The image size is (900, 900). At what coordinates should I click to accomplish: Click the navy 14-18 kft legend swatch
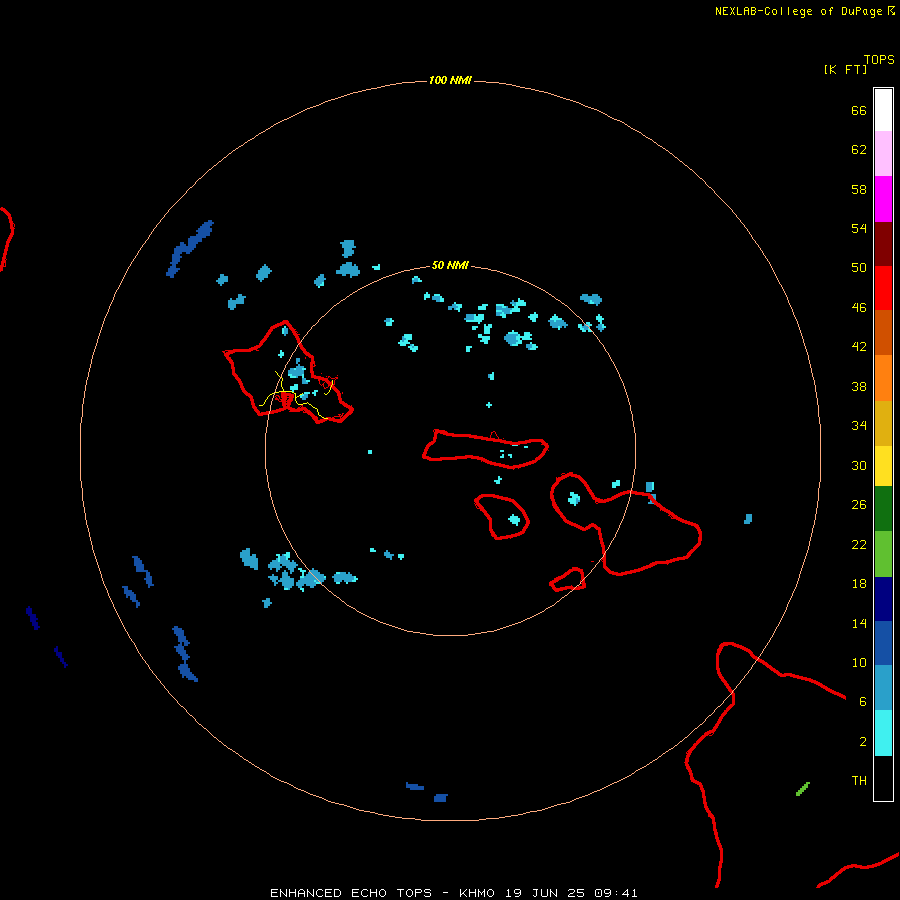[x=883, y=599]
